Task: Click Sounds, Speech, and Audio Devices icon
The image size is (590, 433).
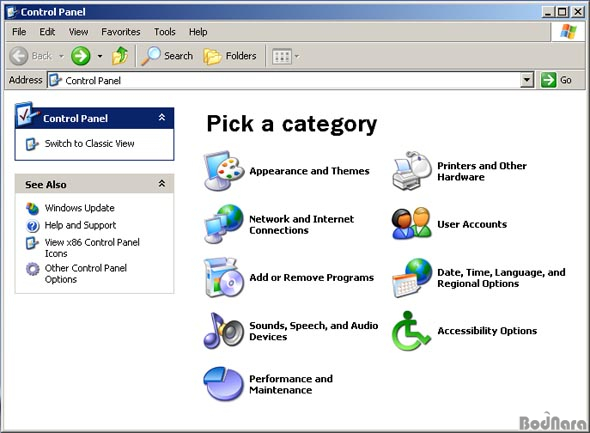Action: point(224,331)
